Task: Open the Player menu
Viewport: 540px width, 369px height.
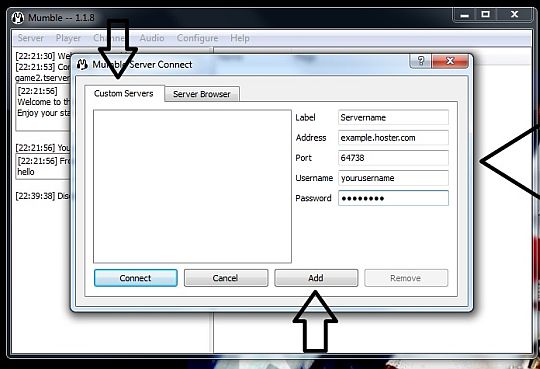Action: [x=68, y=38]
